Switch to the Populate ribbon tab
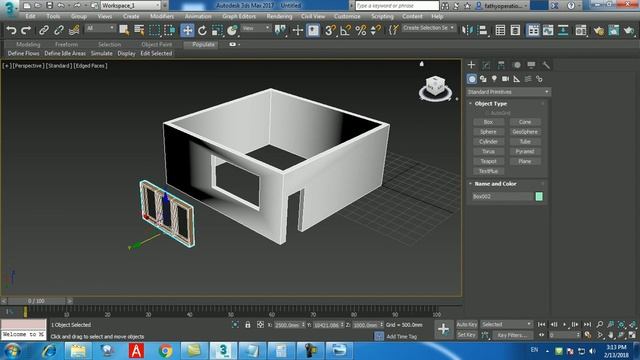Image resolution: width=640 pixels, height=360 pixels. [x=203, y=44]
